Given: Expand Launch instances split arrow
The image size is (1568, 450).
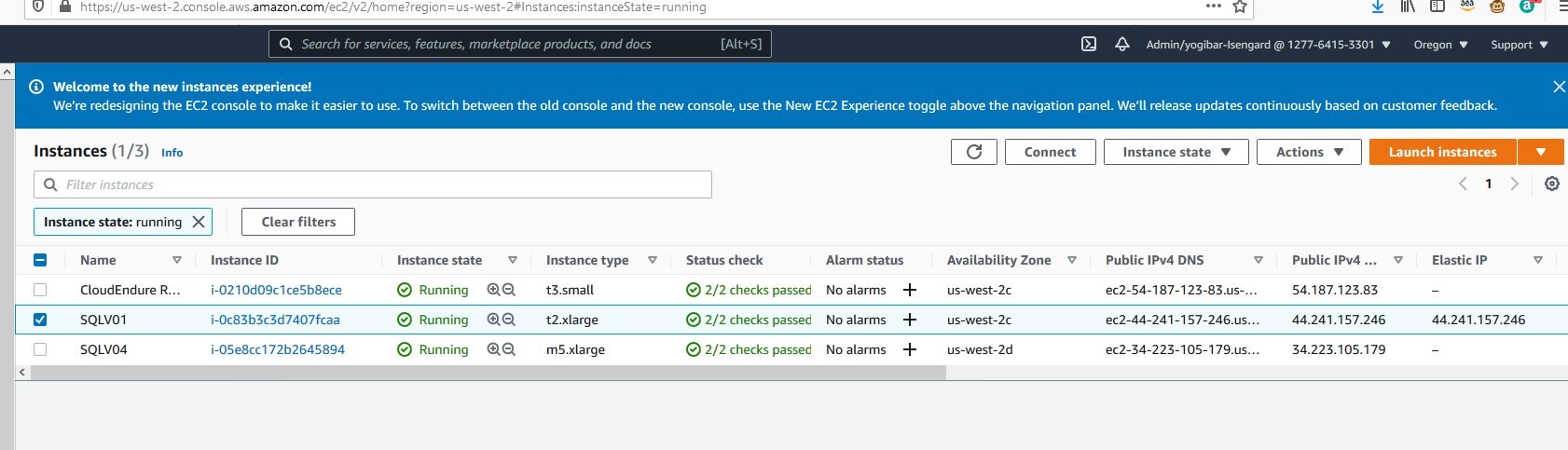Looking at the screenshot, I should [1541, 152].
